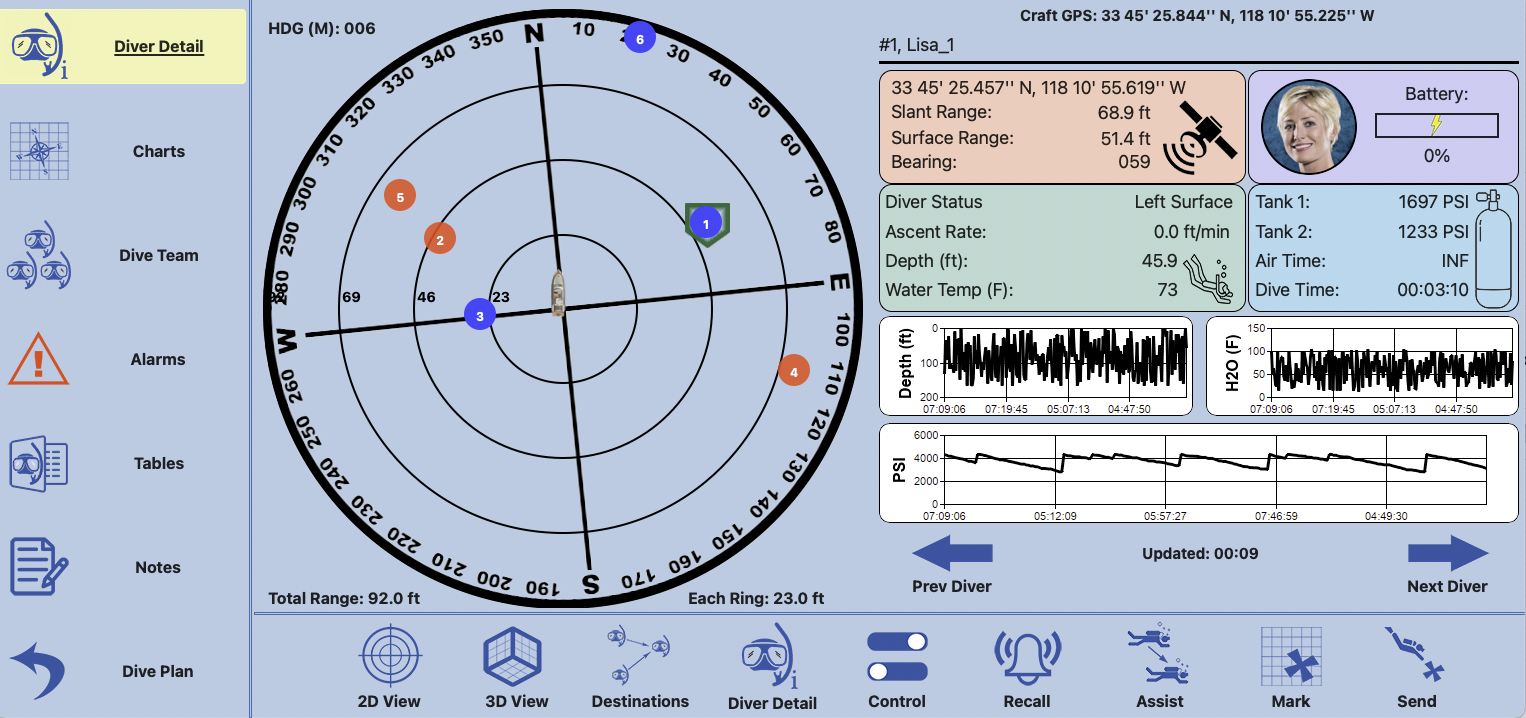The width and height of the screenshot is (1526, 718).
Task: Click the diver GPS coordinates in range panel
Action: [1039, 88]
